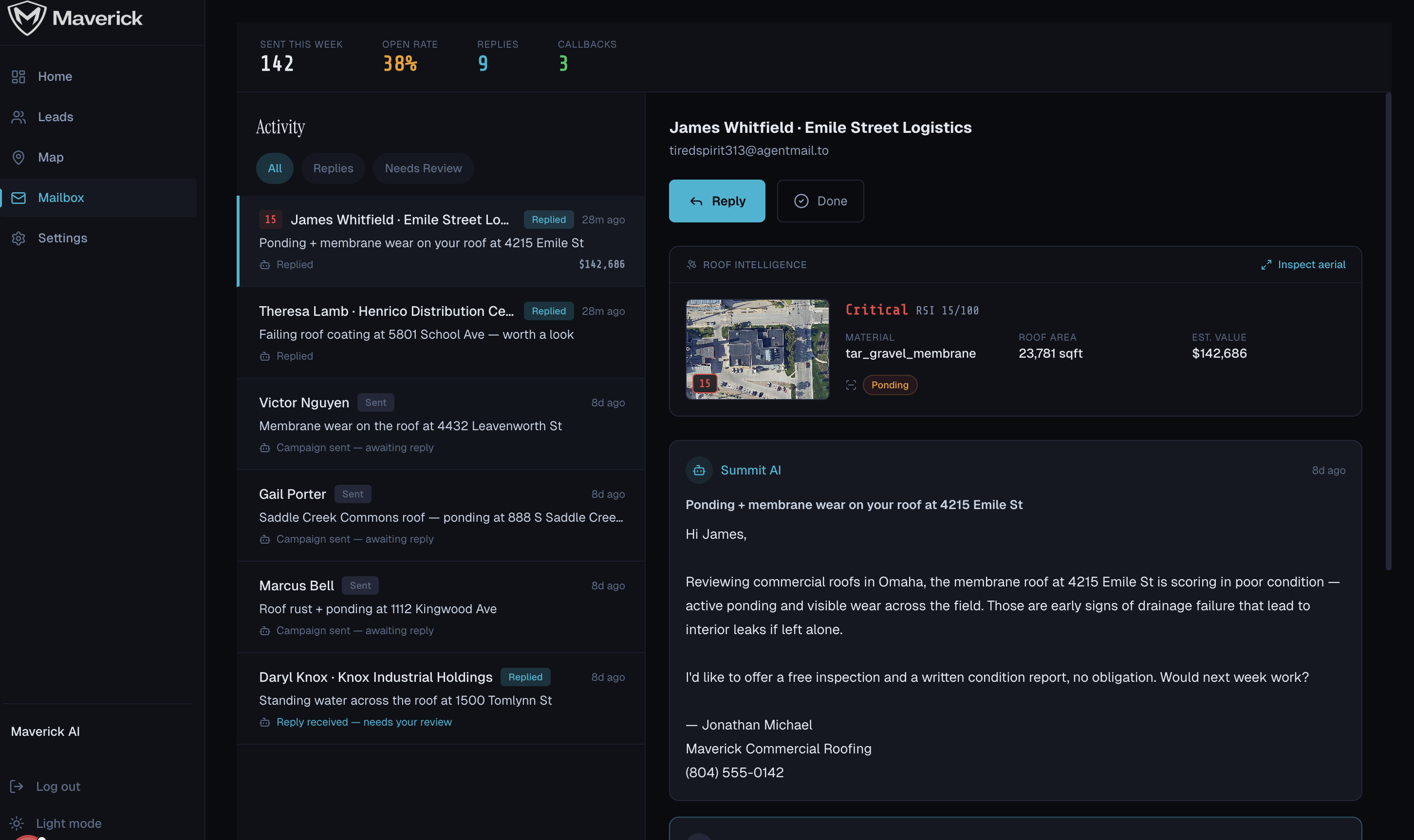1414x840 pixels.
Task: Click the Settings gear icon
Action: 19,237
